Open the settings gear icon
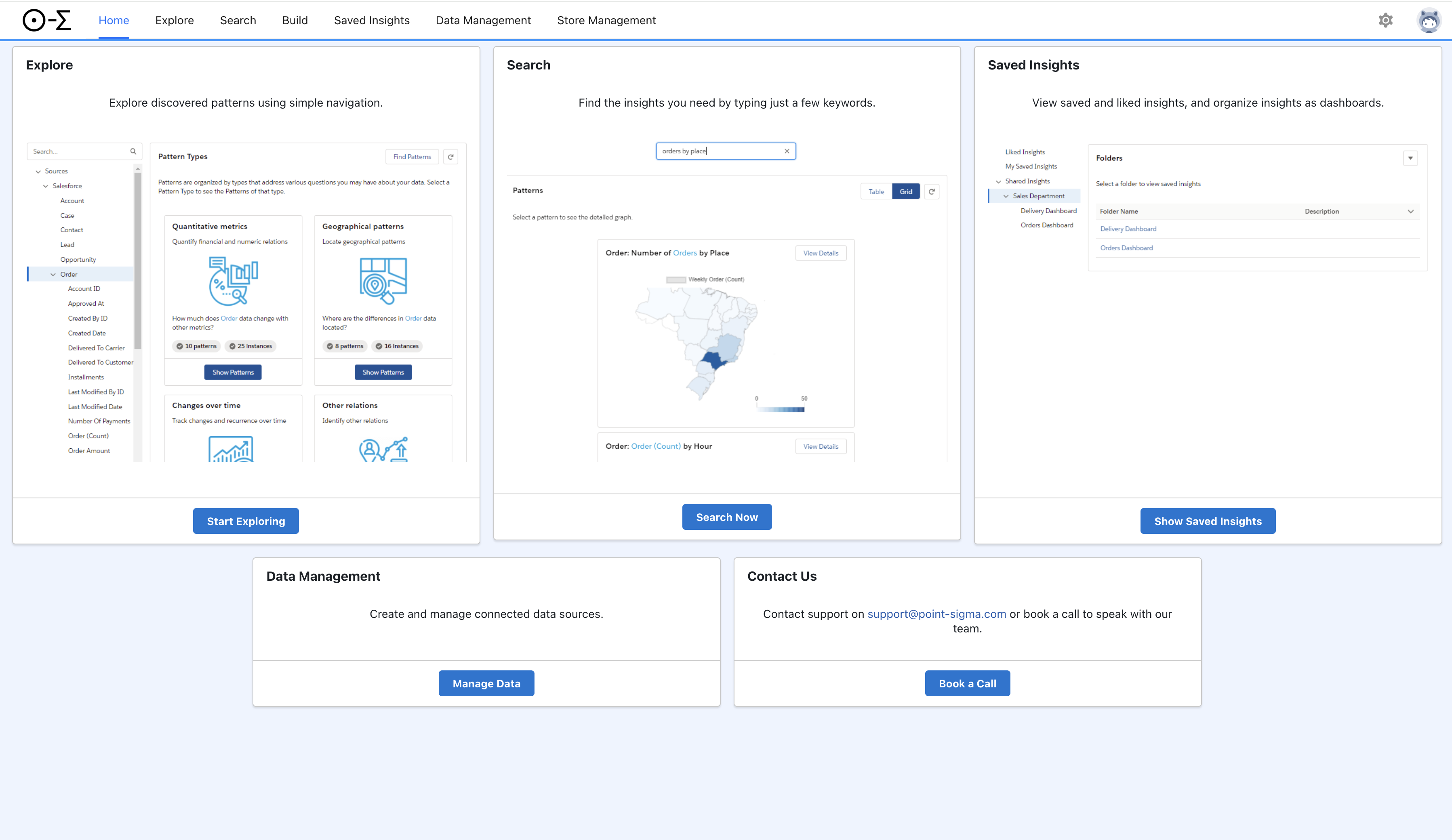Screen dimensions: 1452x840 click(1385, 21)
